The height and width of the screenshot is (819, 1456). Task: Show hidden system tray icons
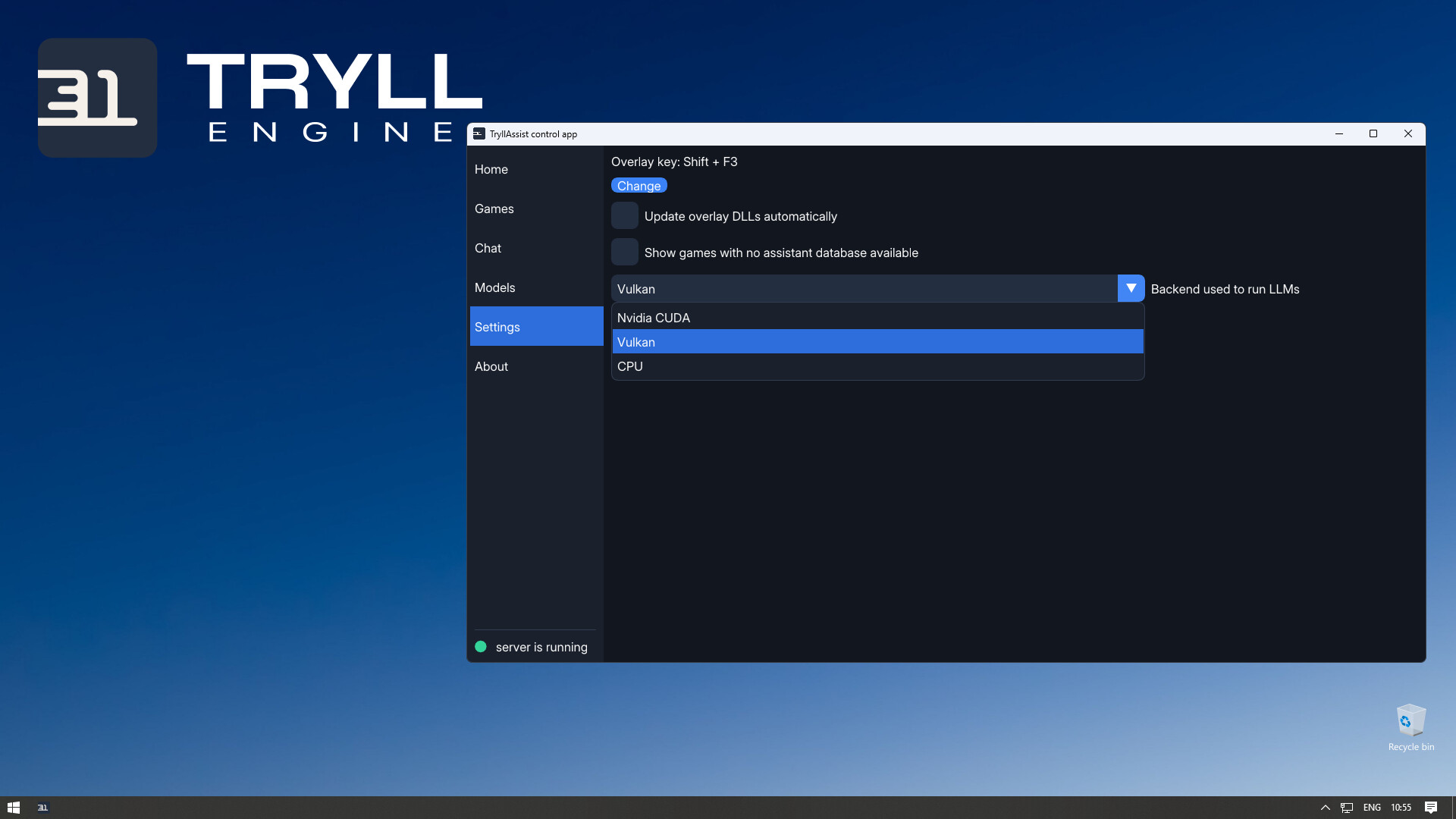(1325, 808)
